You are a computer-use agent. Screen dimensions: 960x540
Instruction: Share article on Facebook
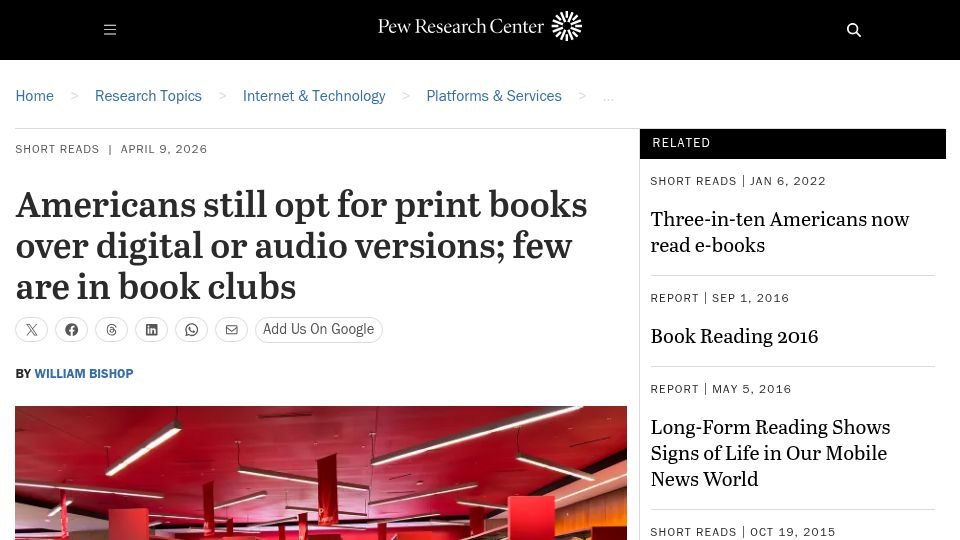72,329
